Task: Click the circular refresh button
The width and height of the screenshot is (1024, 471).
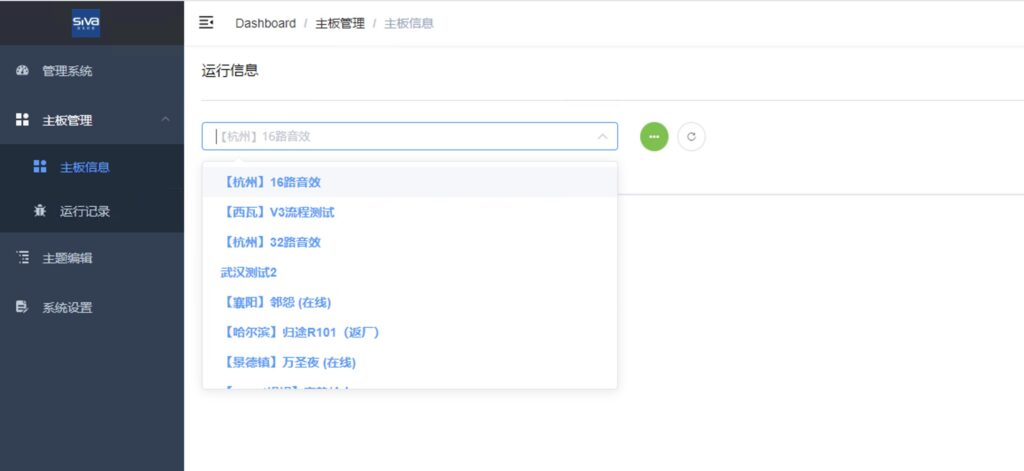Action: point(691,136)
